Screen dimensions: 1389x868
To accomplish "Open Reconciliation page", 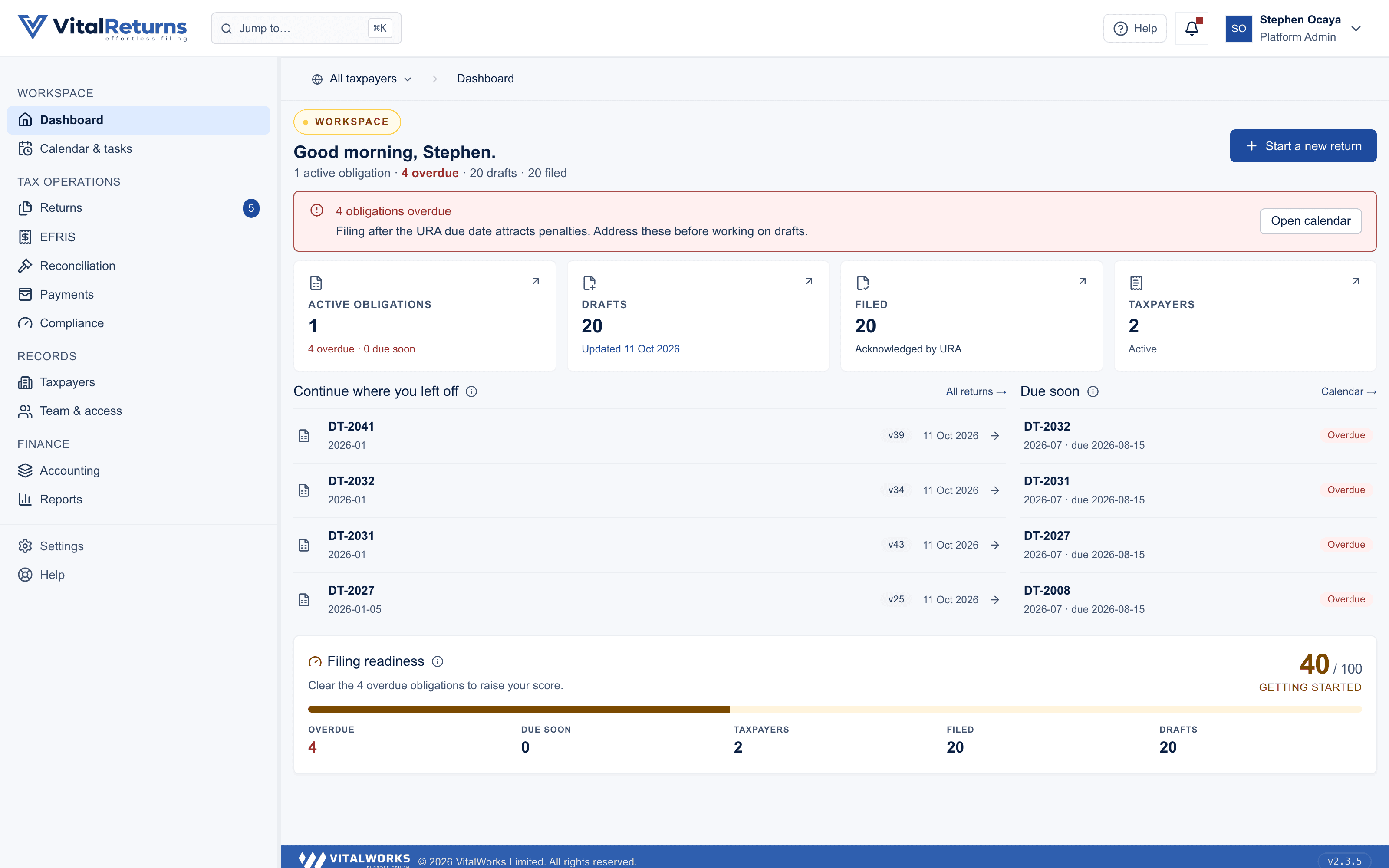I will point(138,266).
